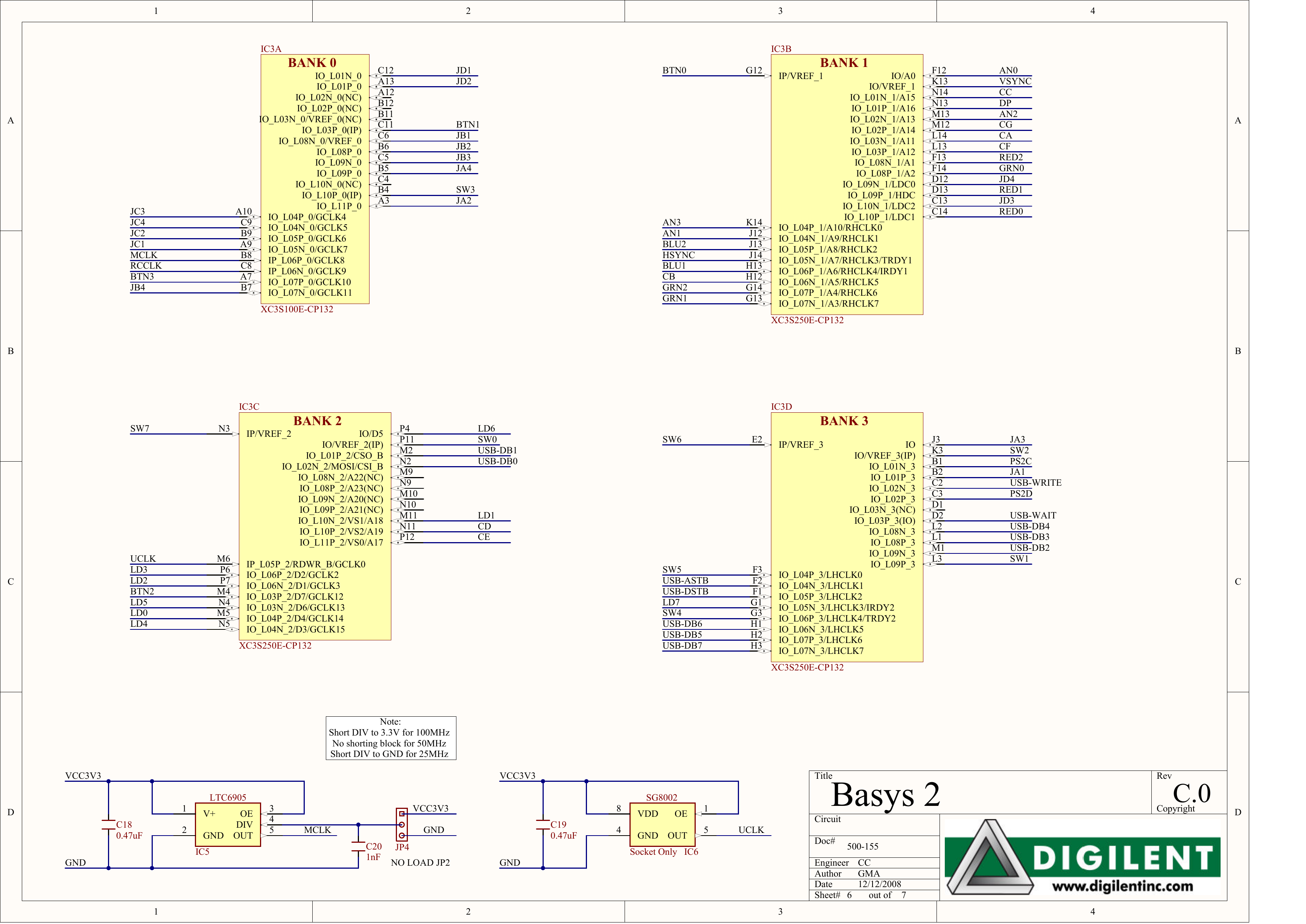Click the 'NO LOAD JP2' annotation
1306x924 pixels.
point(421,863)
